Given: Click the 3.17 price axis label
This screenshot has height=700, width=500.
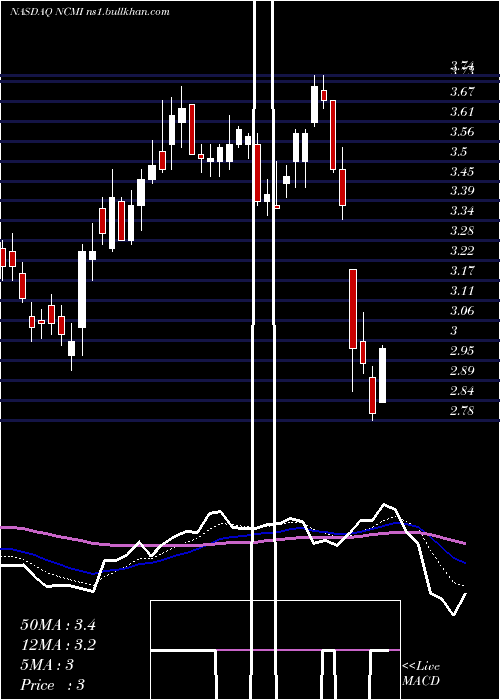Looking at the screenshot, I should click(x=462, y=271).
